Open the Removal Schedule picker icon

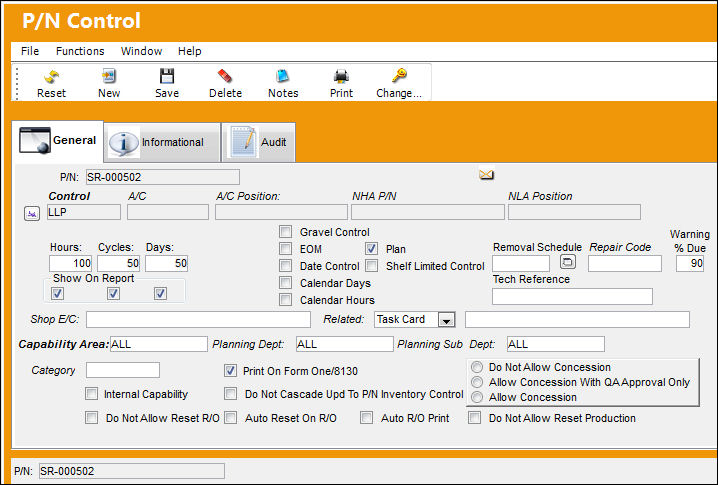coord(567,262)
